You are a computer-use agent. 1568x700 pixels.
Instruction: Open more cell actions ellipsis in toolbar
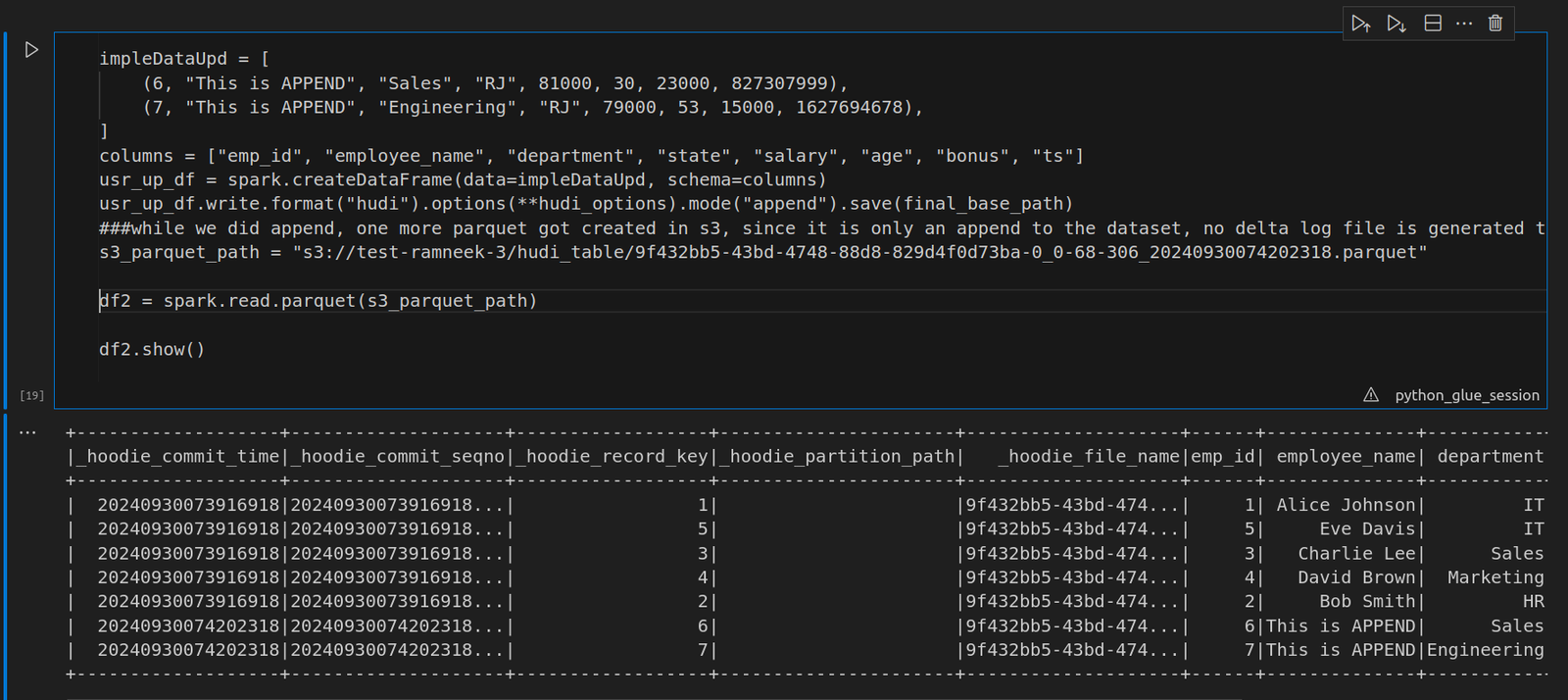click(x=1464, y=24)
